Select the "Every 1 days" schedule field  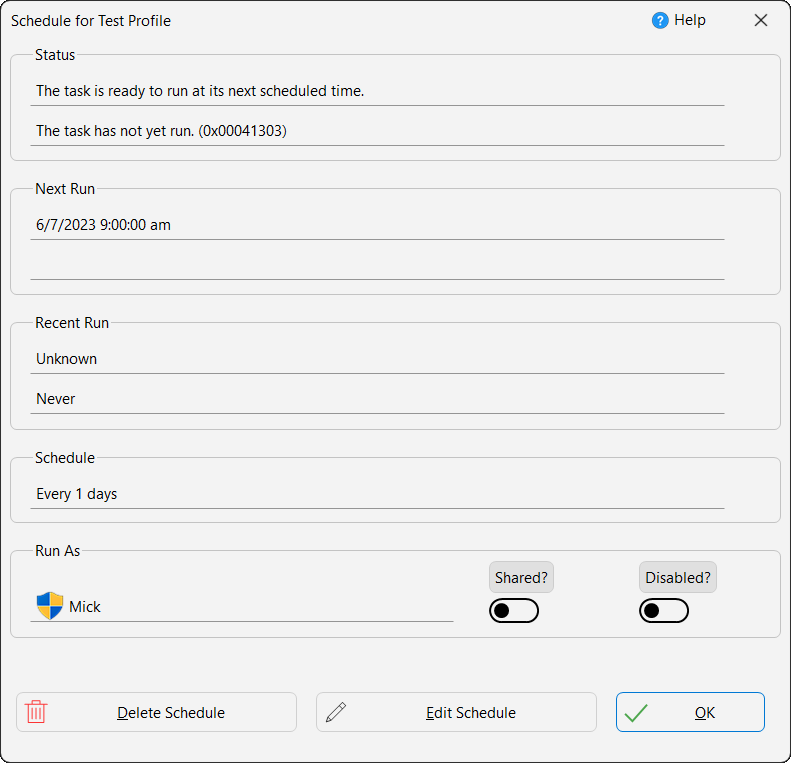(377, 494)
